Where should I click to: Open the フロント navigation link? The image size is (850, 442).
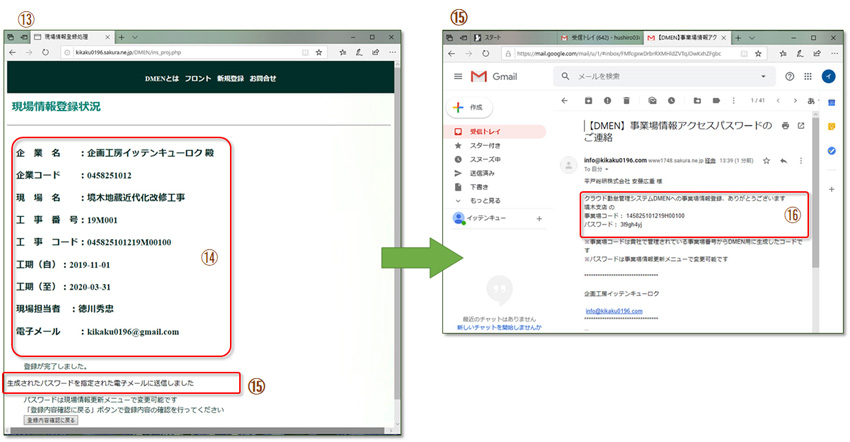point(198,78)
